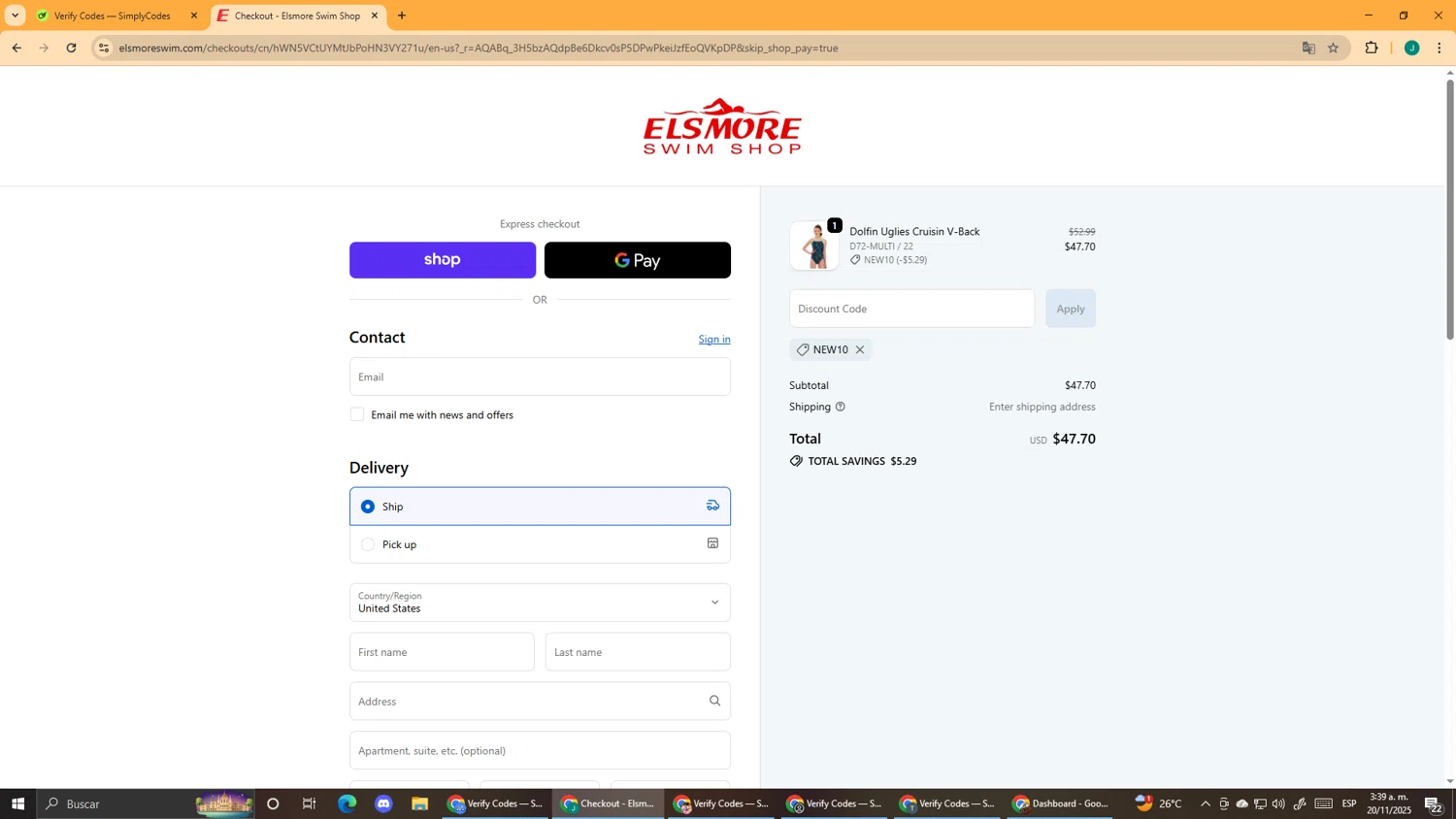The image size is (1456, 819).
Task: Switch to Dashboard Google Chrome taskbar window
Action: (x=1060, y=803)
